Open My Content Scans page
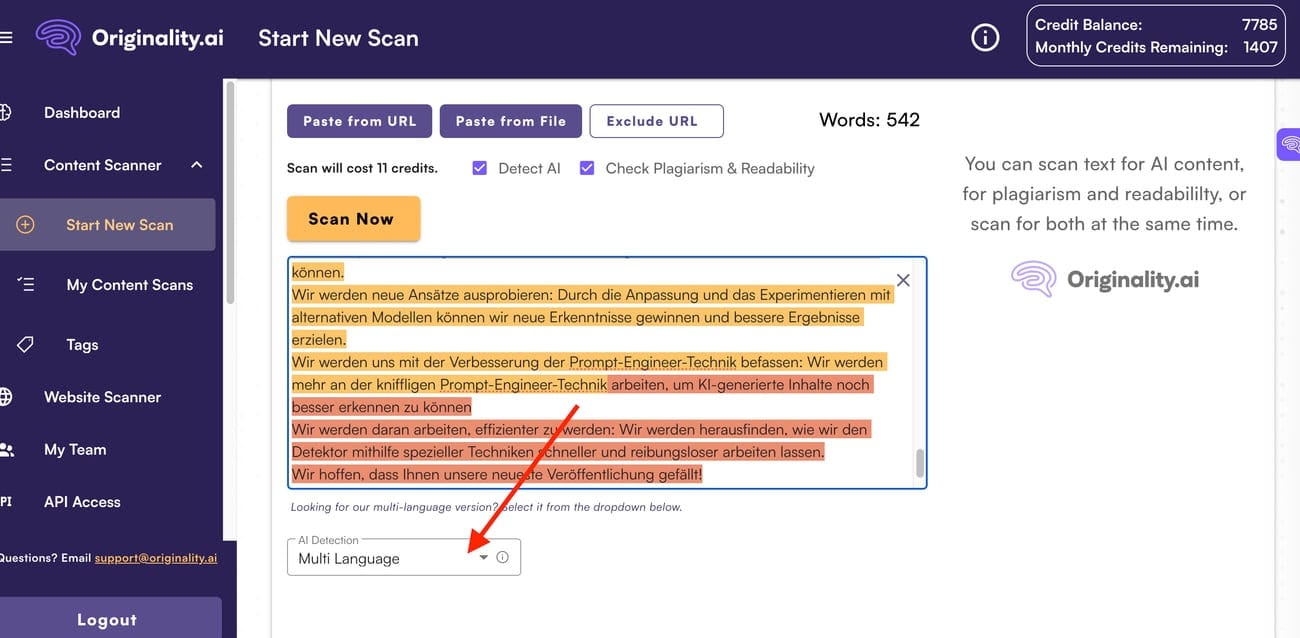1300x638 pixels. (x=129, y=285)
